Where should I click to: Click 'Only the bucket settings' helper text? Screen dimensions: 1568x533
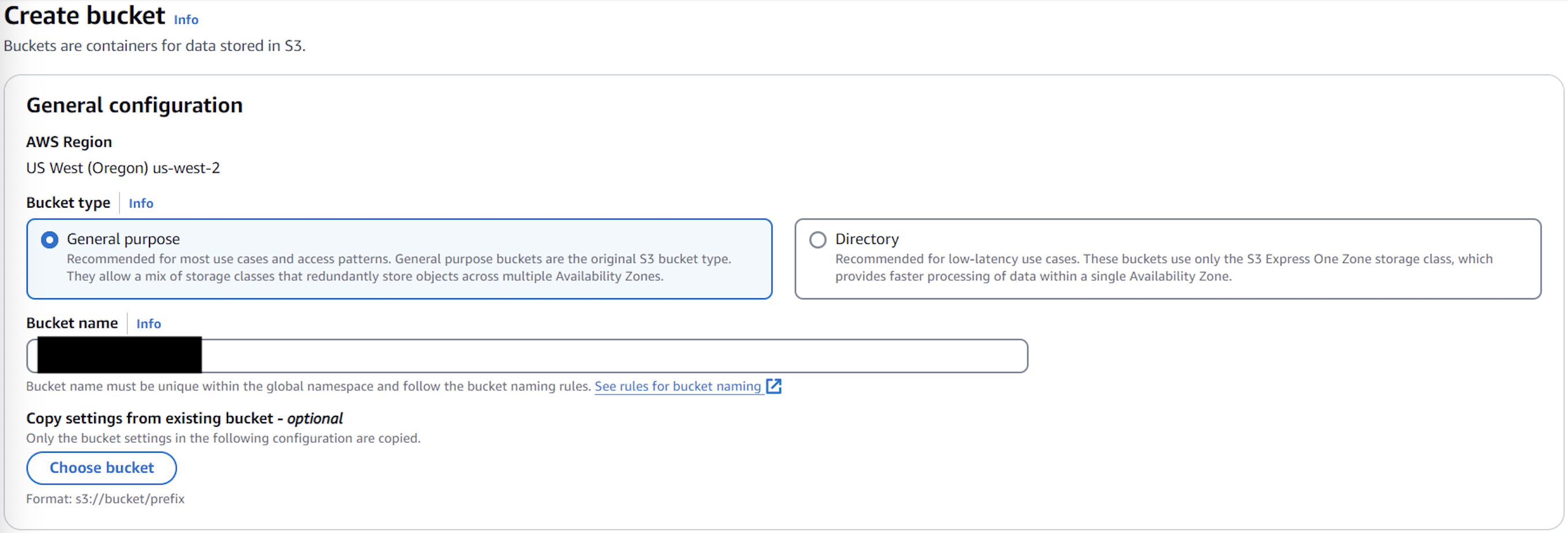223,439
